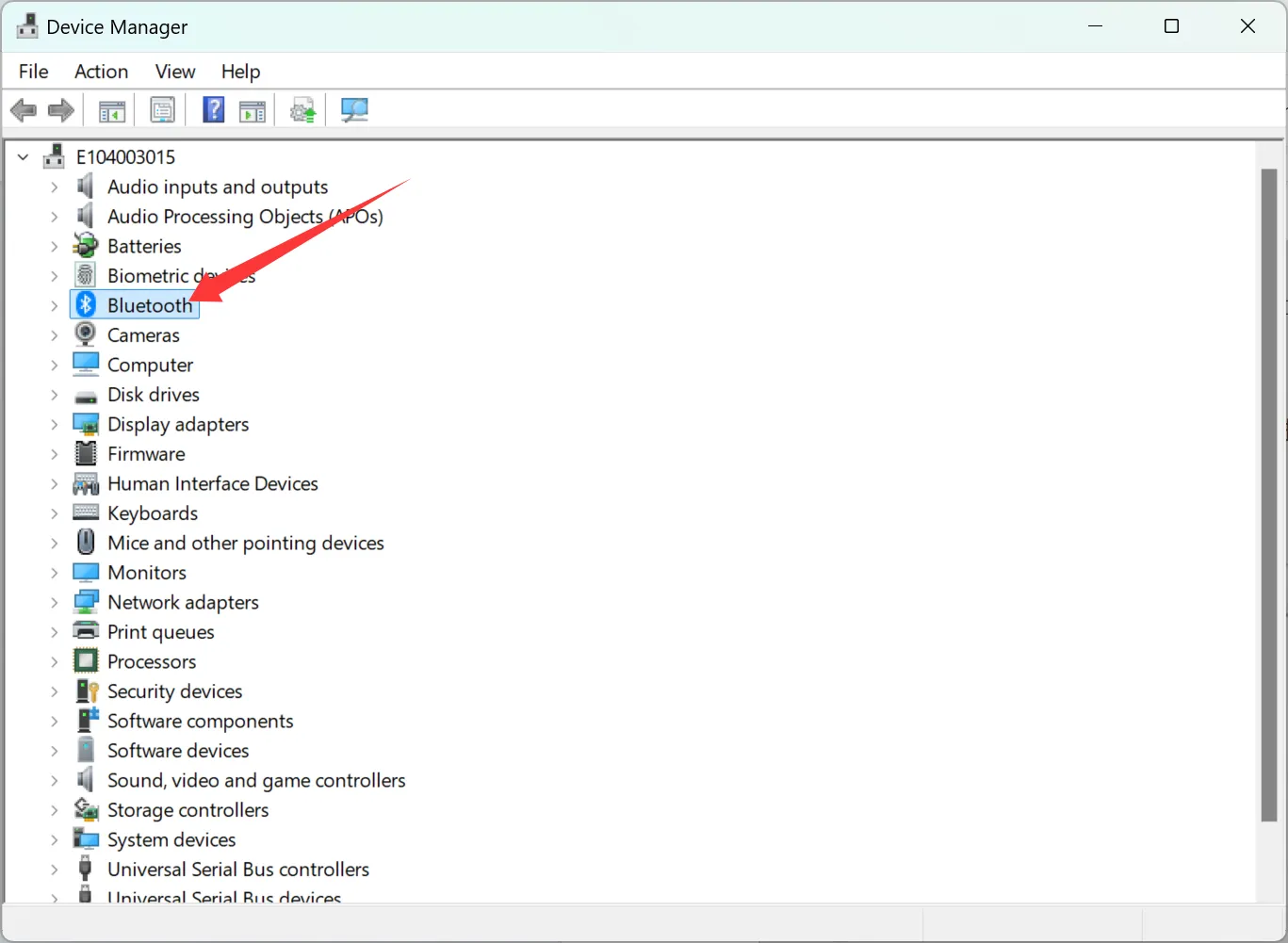1288x943 pixels.
Task: Click the Batteries category icon
Action: point(86,246)
